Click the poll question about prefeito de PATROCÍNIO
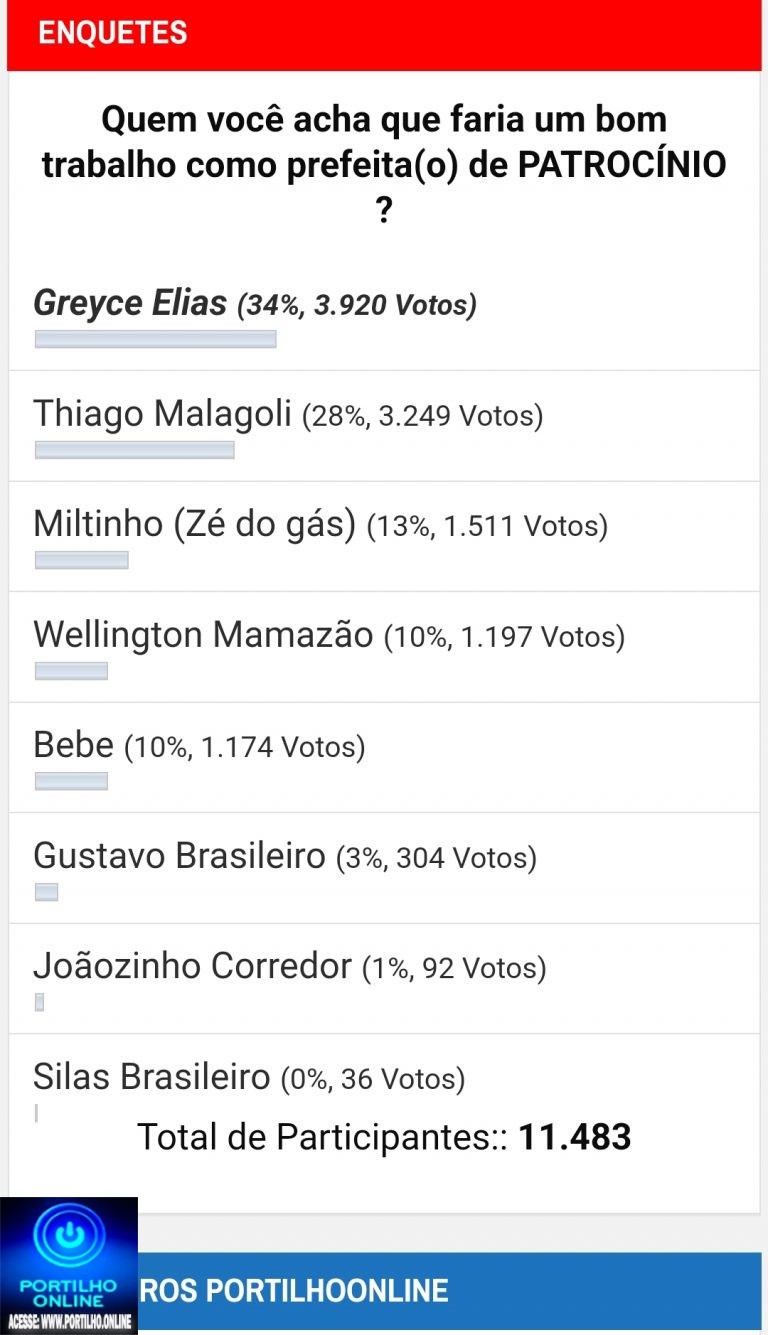Screen dimensions: 768x1335 coord(384,163)
